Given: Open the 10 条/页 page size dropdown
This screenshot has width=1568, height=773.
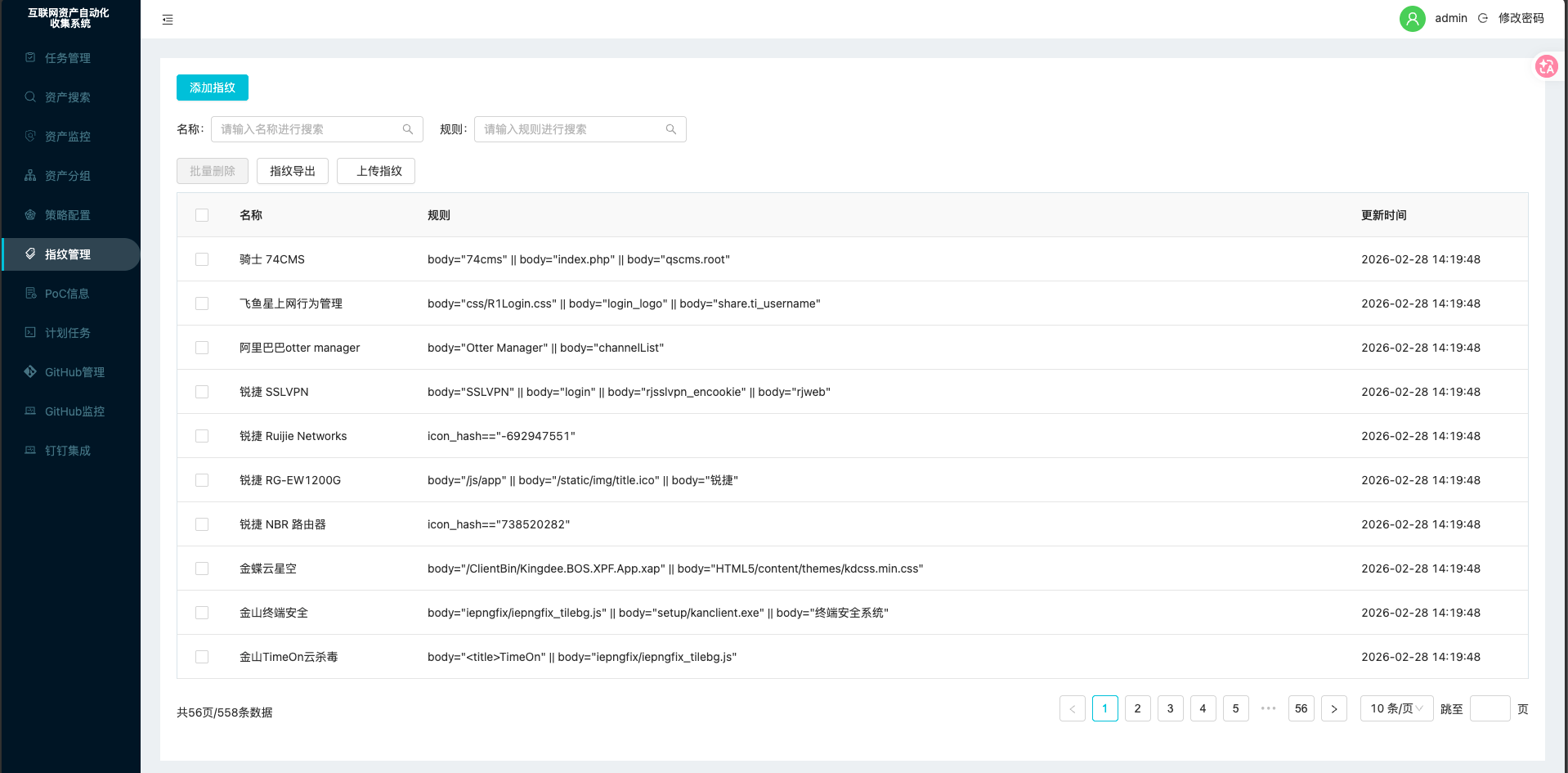Looking at the screenshot, I should tap(1396, 708).
